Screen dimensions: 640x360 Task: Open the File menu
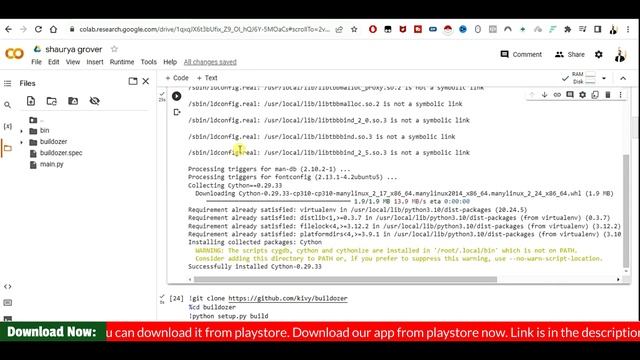point(36,62)
